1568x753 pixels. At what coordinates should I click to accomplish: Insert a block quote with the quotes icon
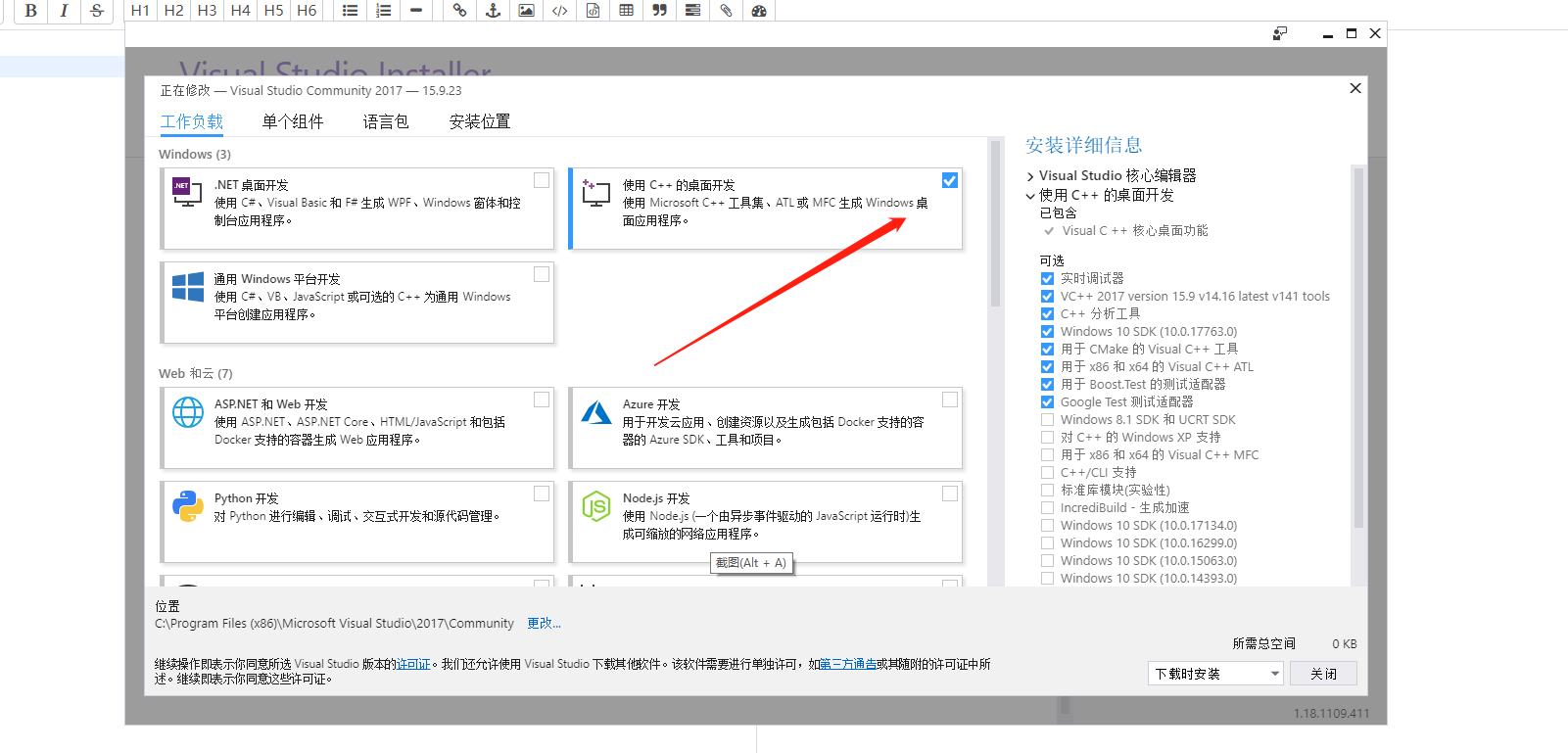[x=659, y=11]
